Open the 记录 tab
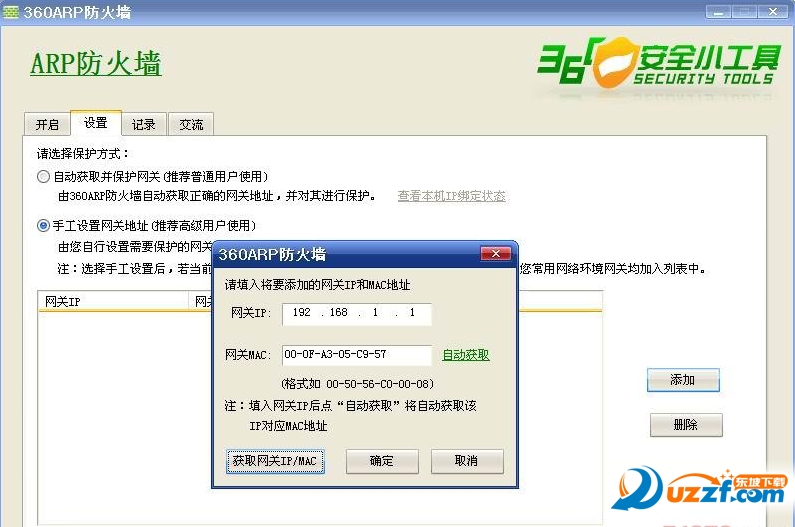Viewport: 795px width, 527px height. pos(143,124)
